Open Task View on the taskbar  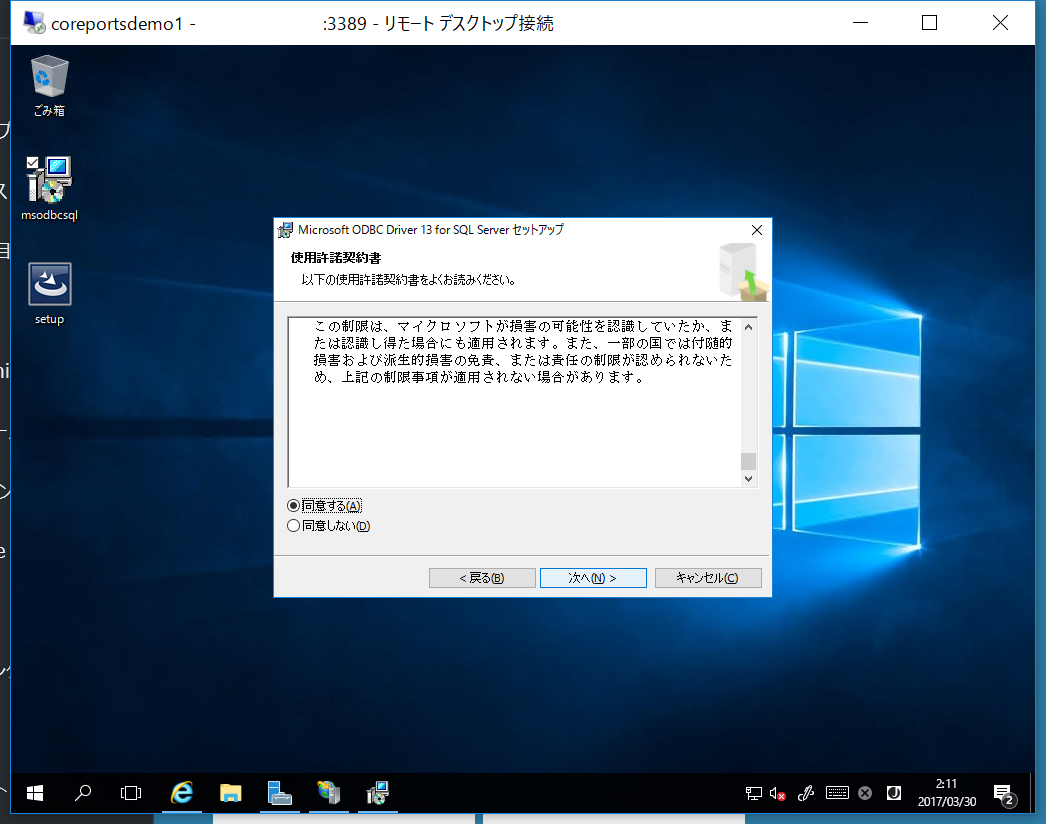coord(131,793)
